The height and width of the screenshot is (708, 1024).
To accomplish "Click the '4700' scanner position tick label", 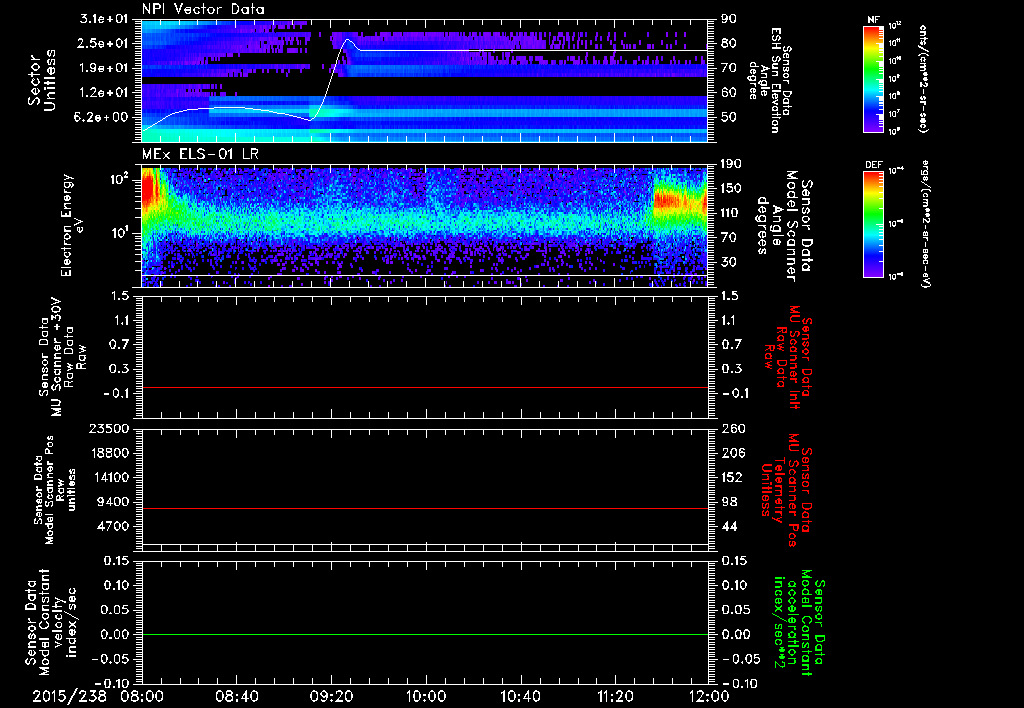I will (115, 526).
